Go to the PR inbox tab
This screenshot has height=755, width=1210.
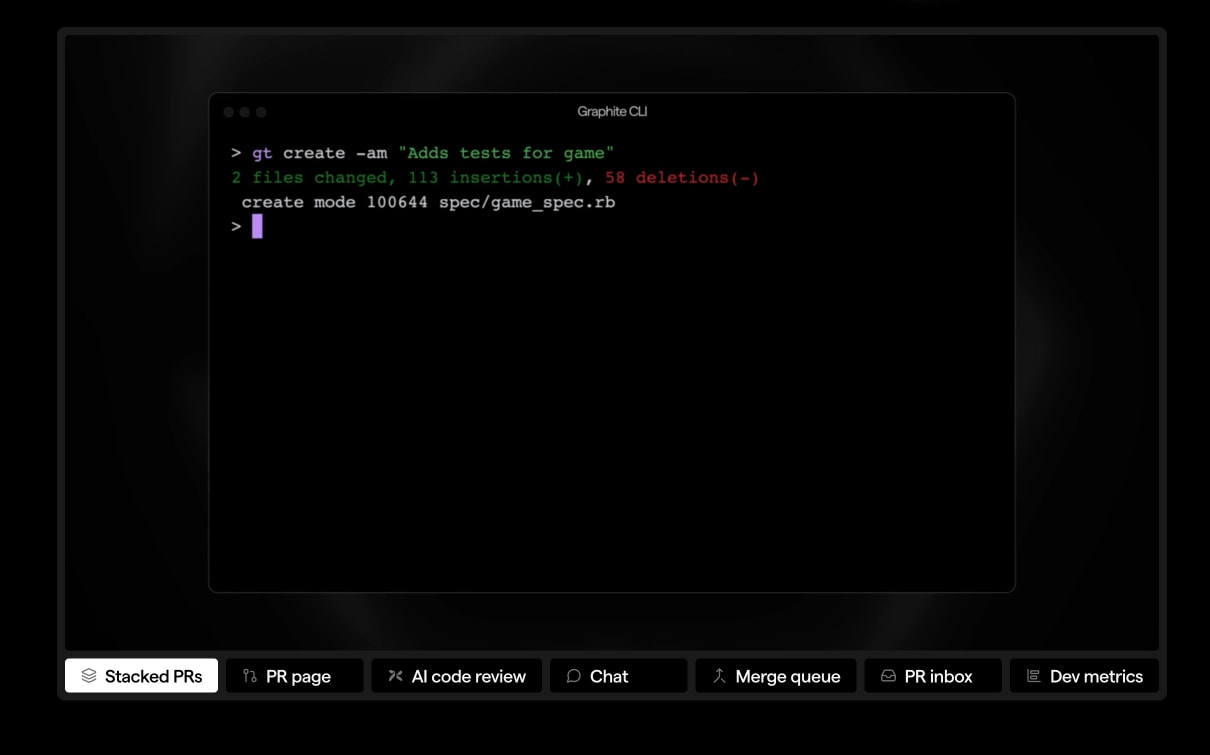[932, 676]
